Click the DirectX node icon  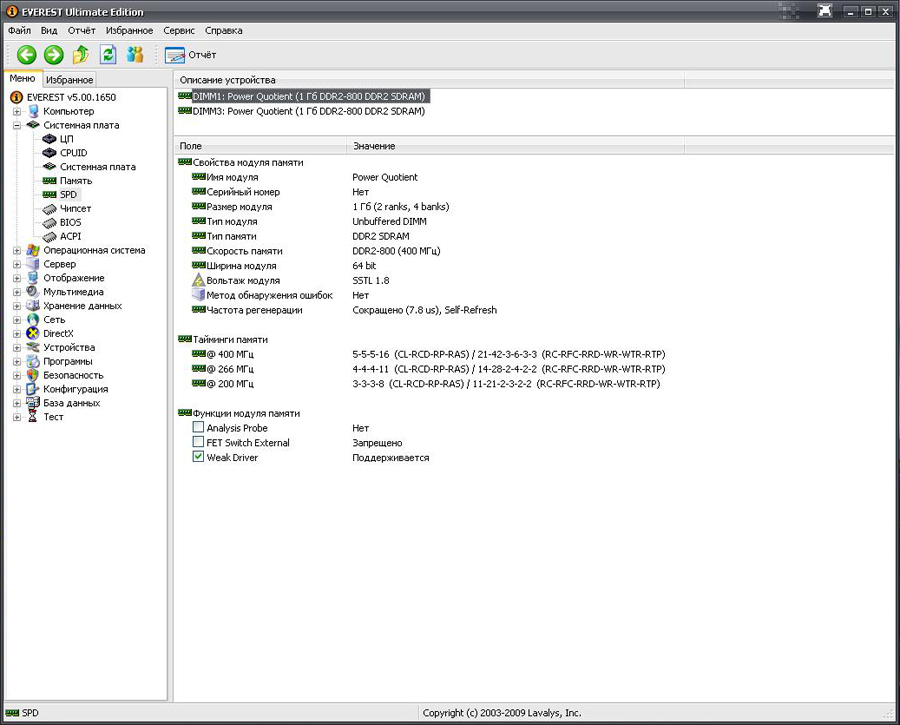pyautogui.click(x=33, y=334)
